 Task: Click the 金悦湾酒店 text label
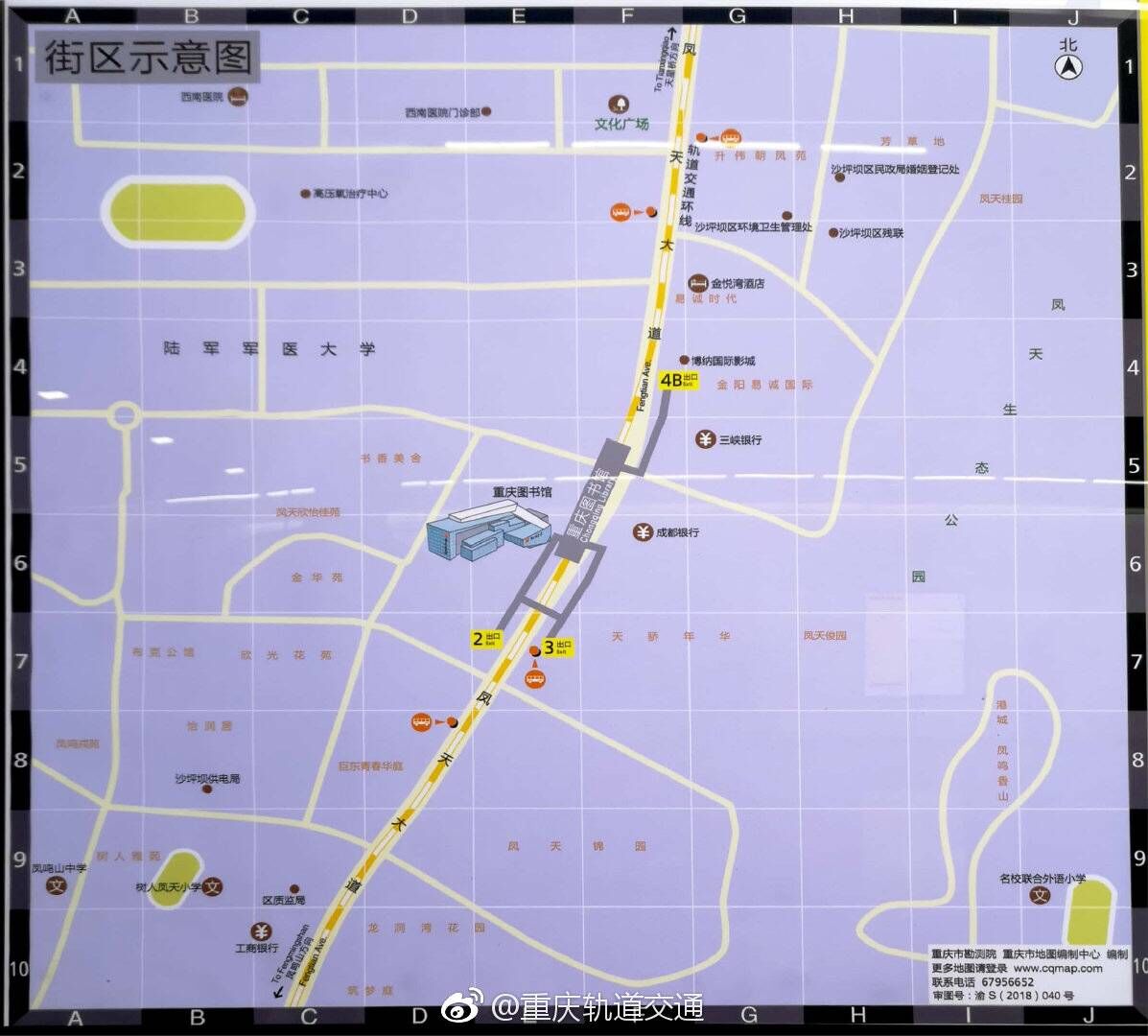[x=738, y=283]
